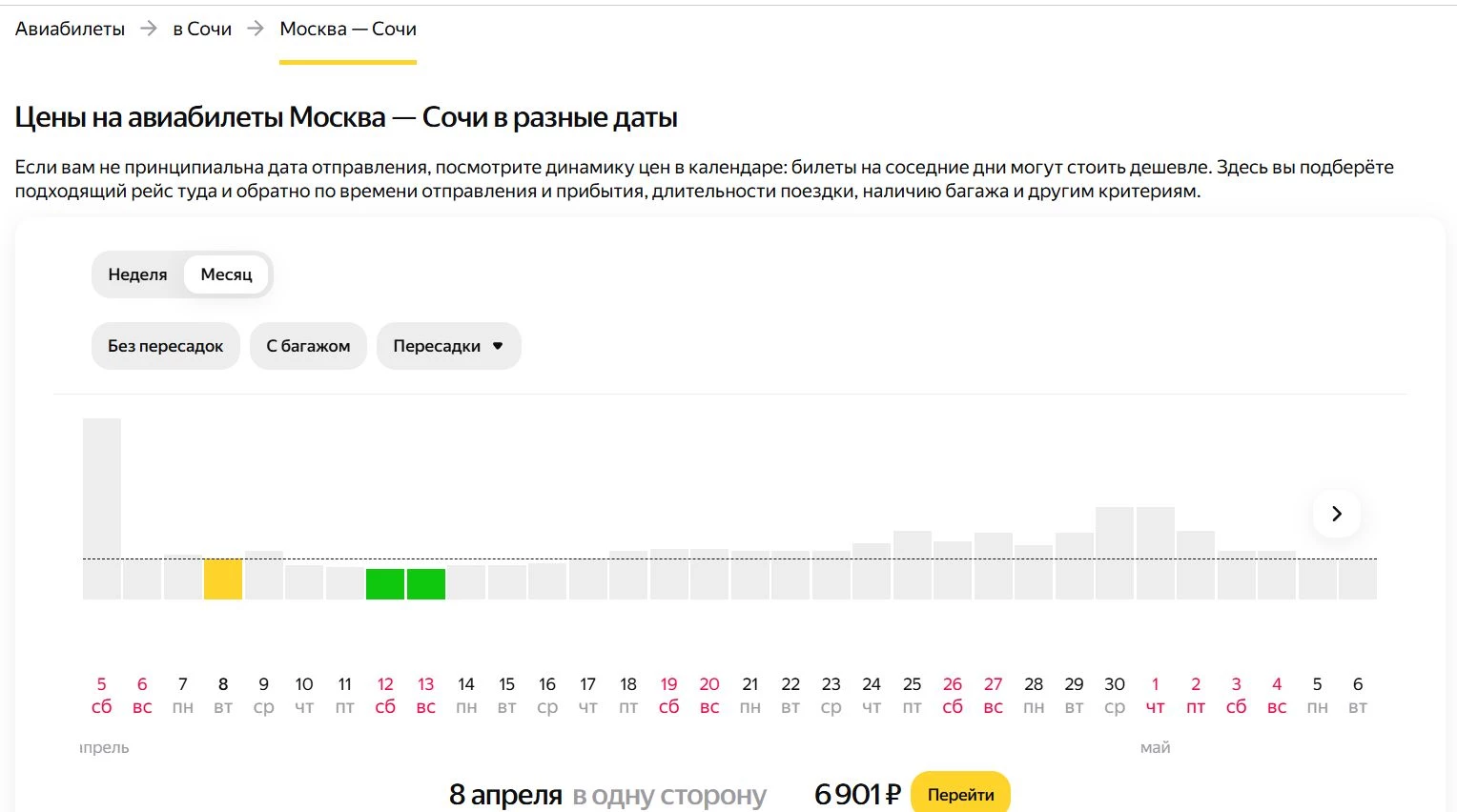1457x812 pixels.
Task: Click date label 16 ср
Action: click(x=547, y=696)
